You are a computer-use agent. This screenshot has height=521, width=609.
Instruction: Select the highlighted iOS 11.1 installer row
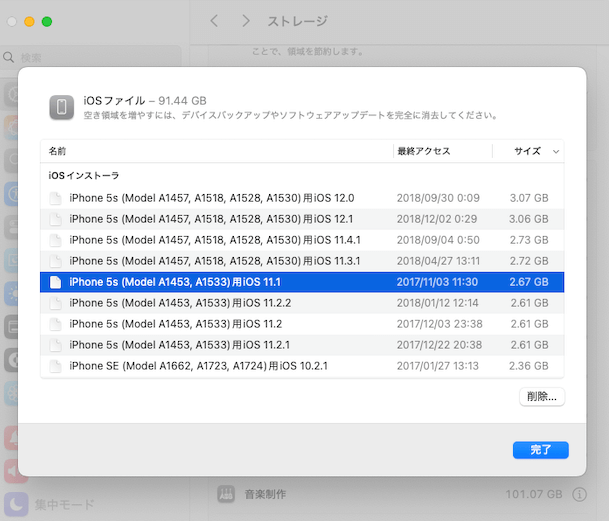pos(302,282)
